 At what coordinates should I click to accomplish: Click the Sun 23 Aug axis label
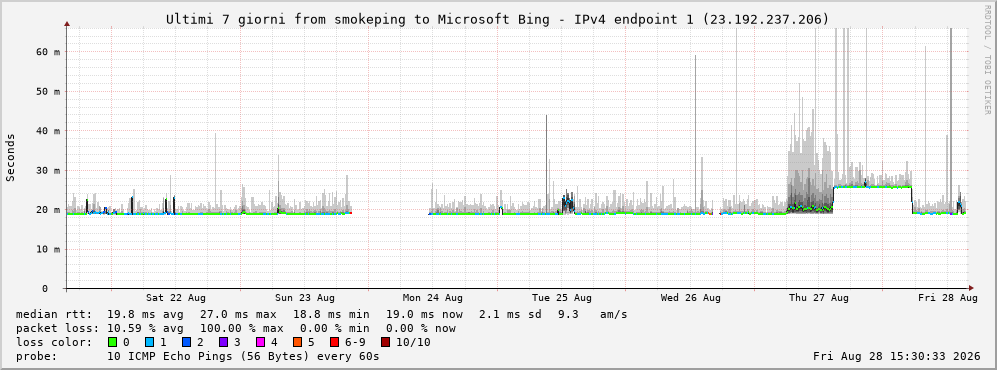coord(305,298)
